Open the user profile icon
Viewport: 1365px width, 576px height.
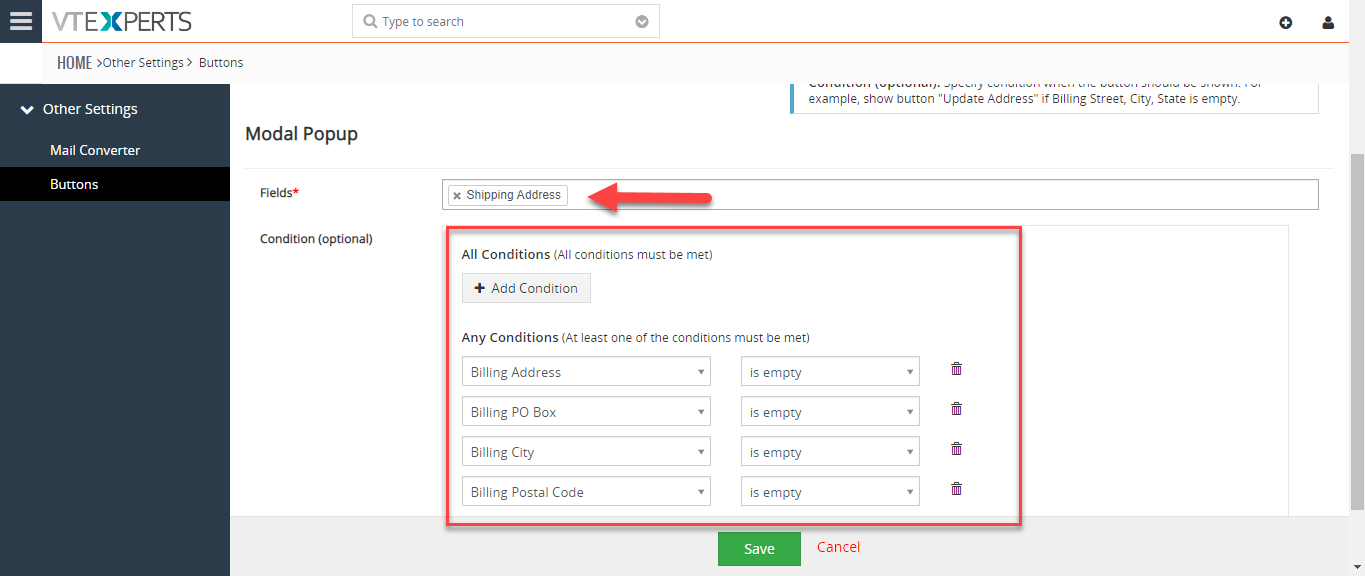click(x=1328, y=22)
